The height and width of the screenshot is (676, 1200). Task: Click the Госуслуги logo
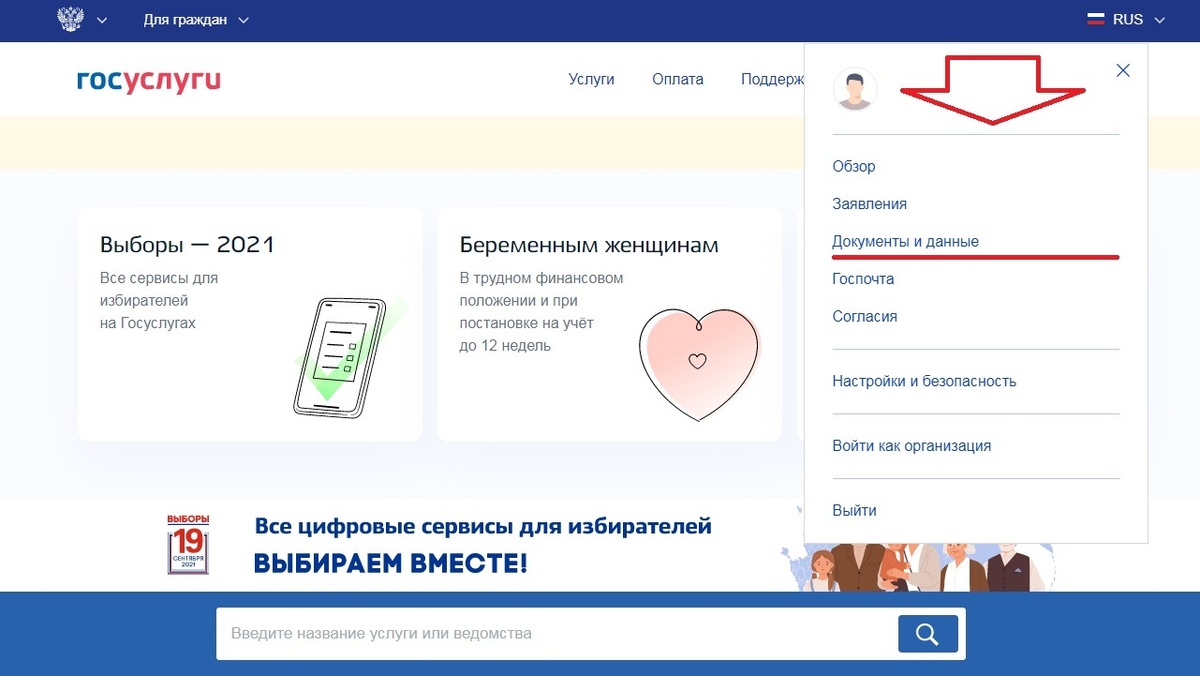tap(148, 80)
